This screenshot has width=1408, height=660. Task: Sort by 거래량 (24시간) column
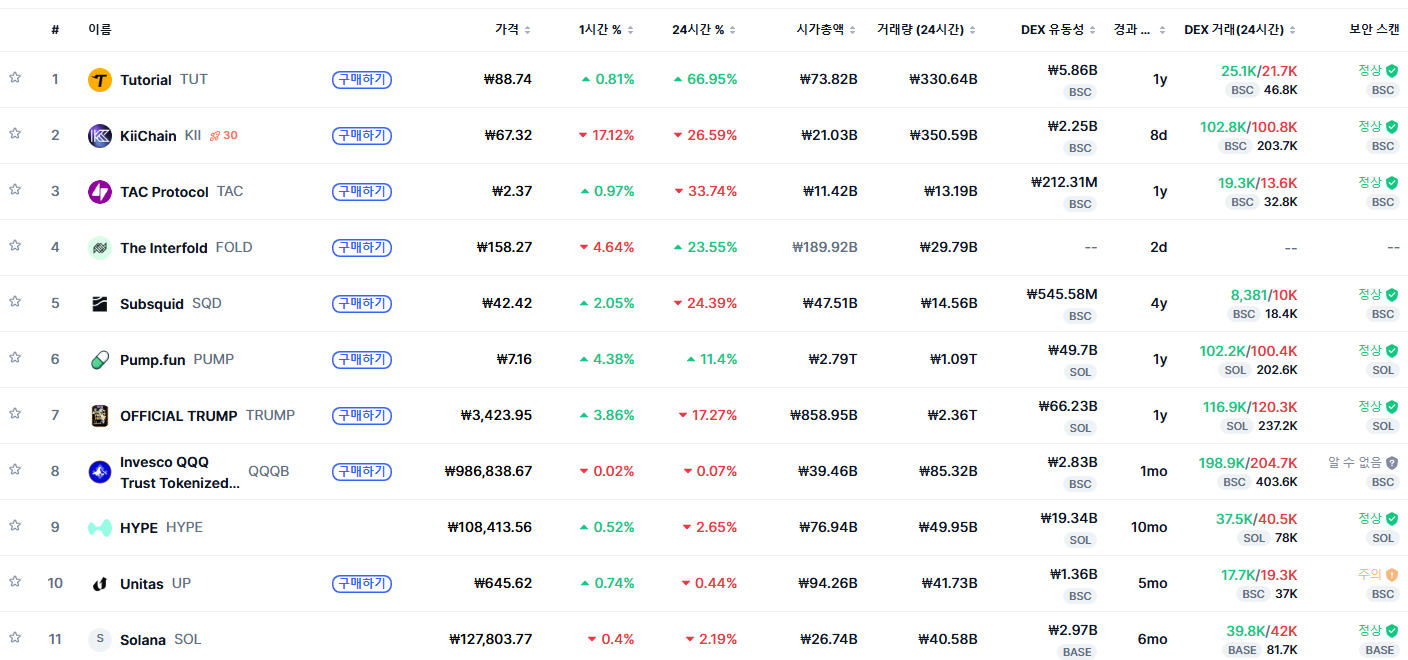pyautogui.click(x=927, y=30)
